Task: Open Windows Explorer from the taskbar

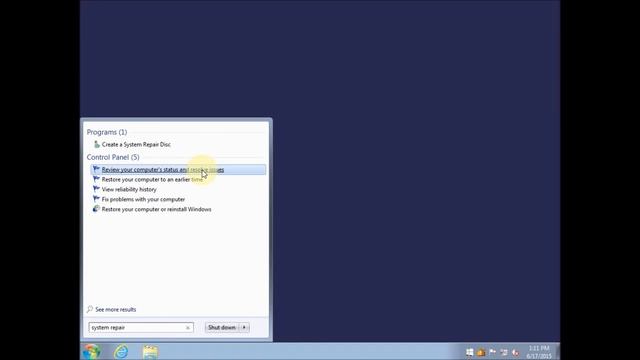Action: point(150,352)
